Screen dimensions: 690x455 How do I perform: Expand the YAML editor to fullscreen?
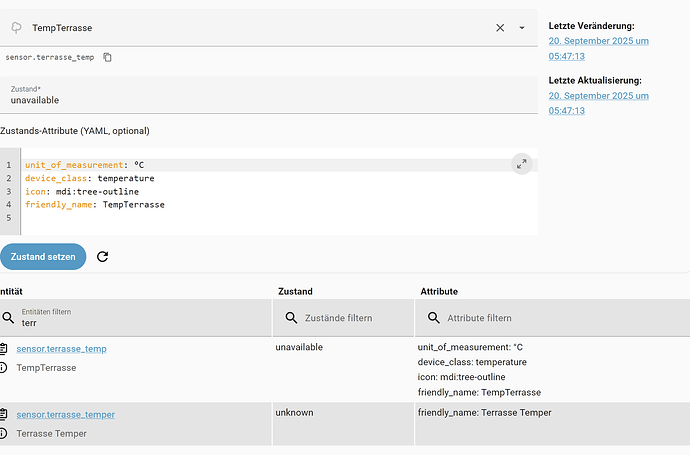click(520, 165)
